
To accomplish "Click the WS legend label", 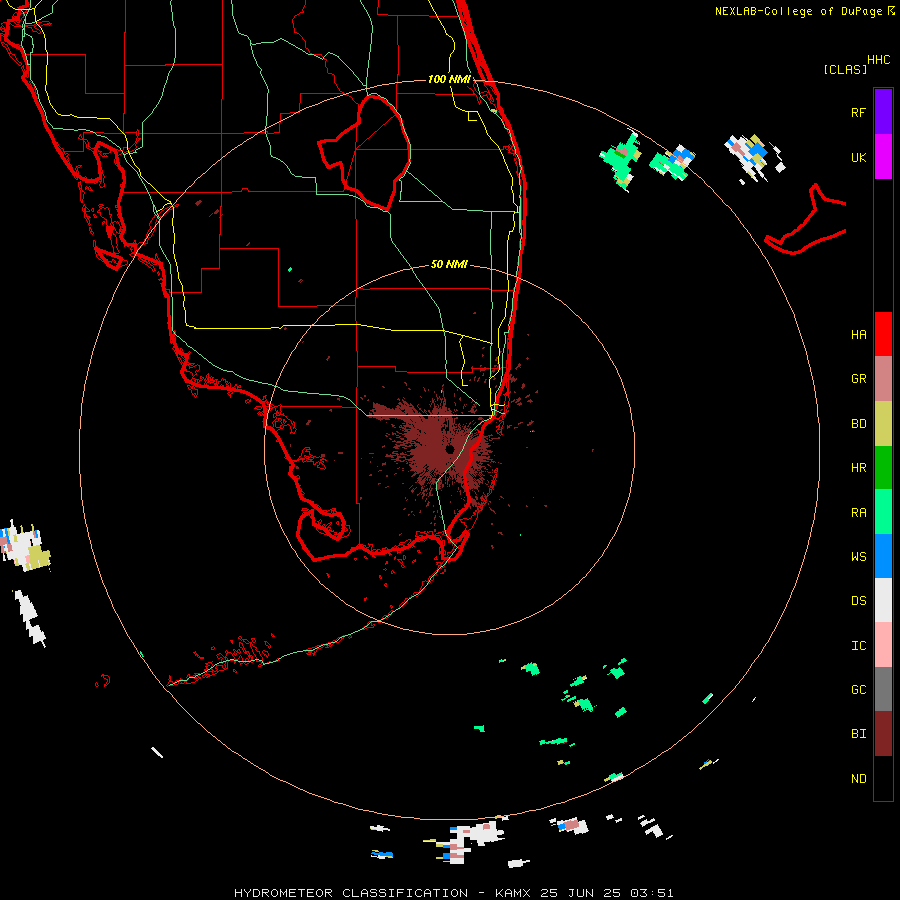I will coord(858,557).
